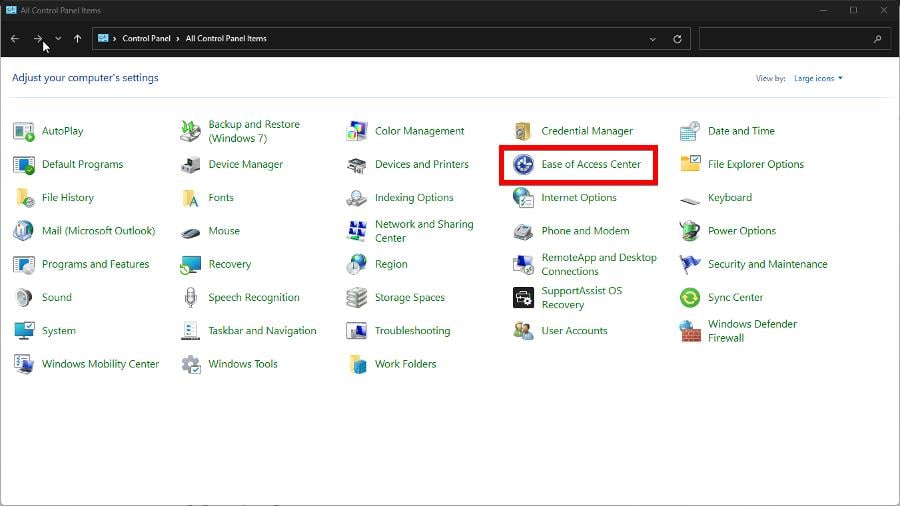Screen dimensions: 900x506
Task: Open the View by Large icons dropdown
Action: (x=818, y=78)
